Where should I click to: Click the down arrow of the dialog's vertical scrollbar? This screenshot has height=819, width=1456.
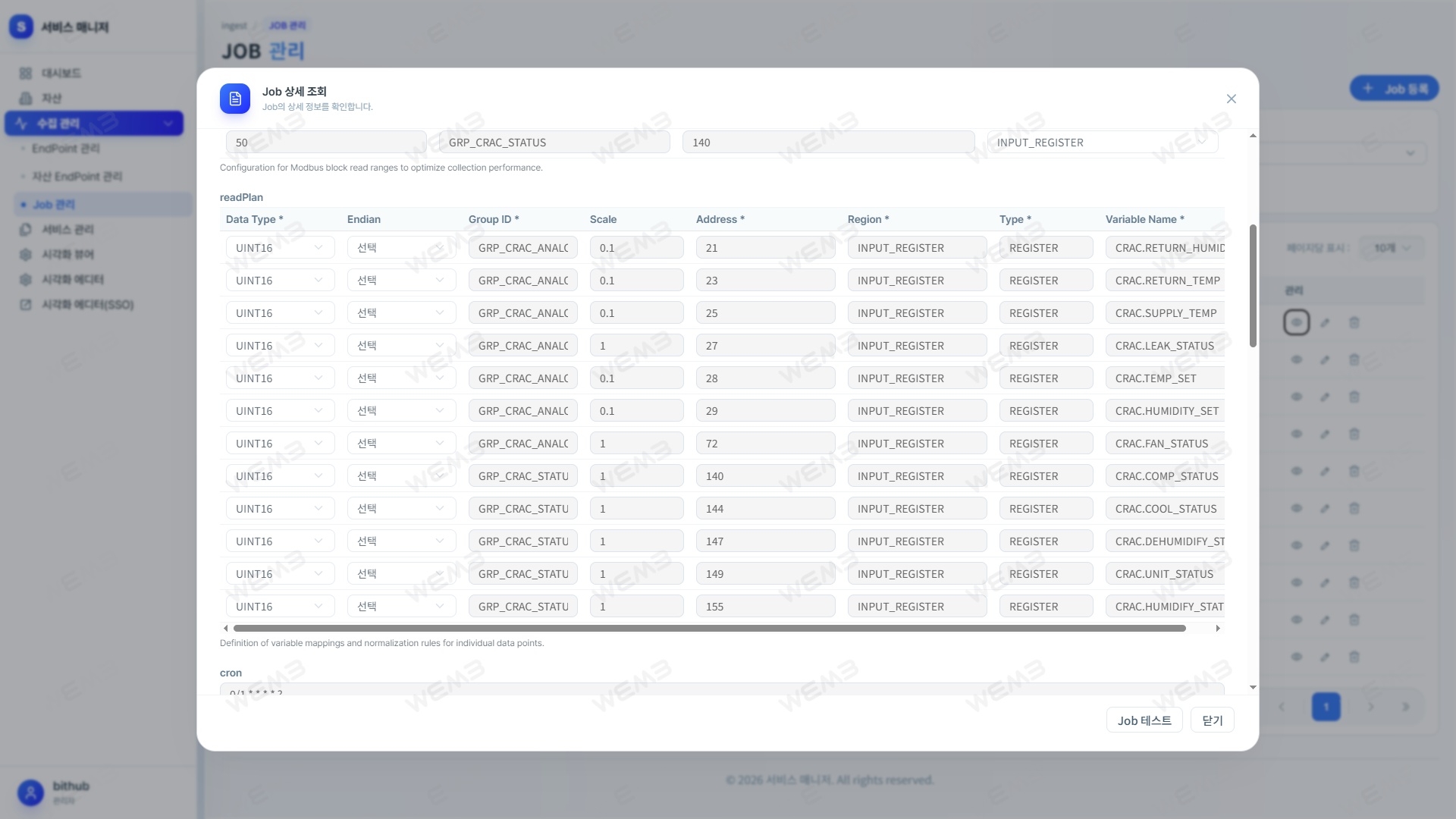[x=1253, y=688]
